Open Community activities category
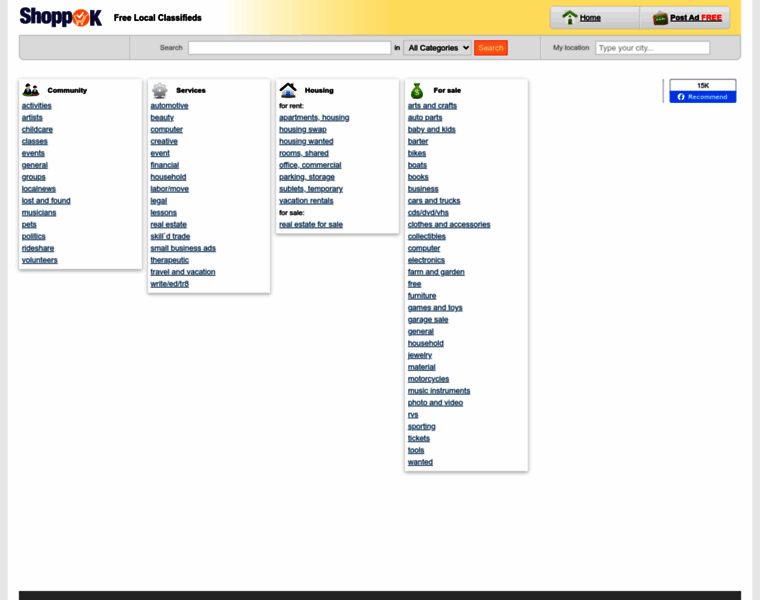760x600 pixels. (x=36, y=106)
